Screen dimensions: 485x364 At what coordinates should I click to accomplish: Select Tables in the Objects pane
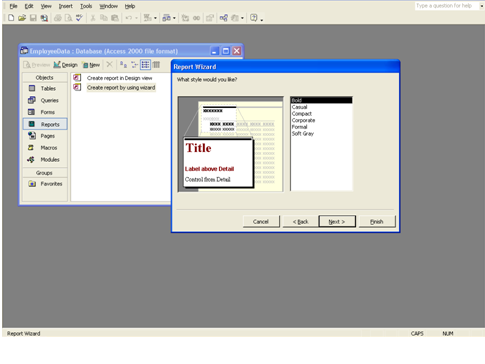tap(45, 88)
